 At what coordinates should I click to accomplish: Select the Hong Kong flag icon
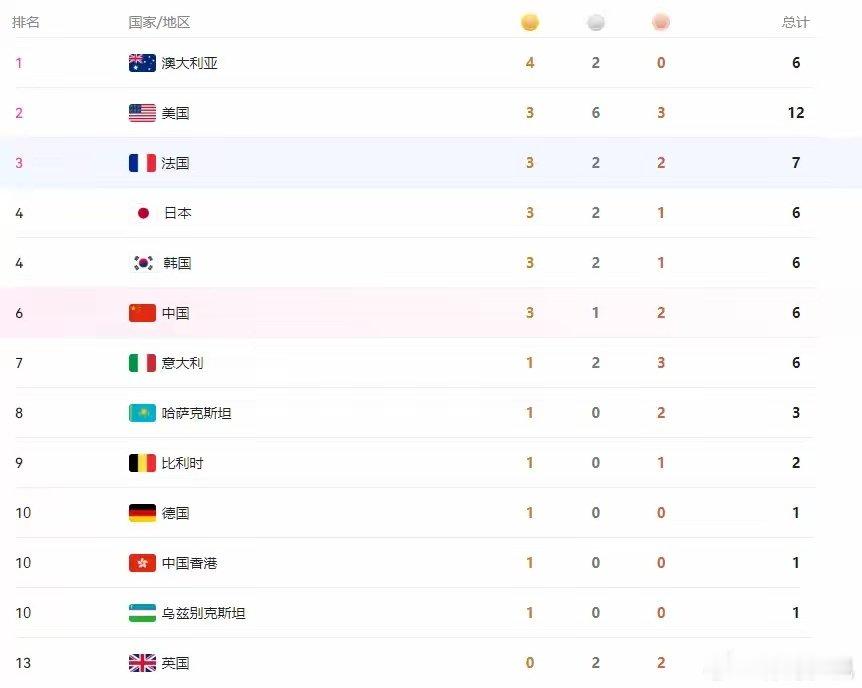tap(142, 563)
